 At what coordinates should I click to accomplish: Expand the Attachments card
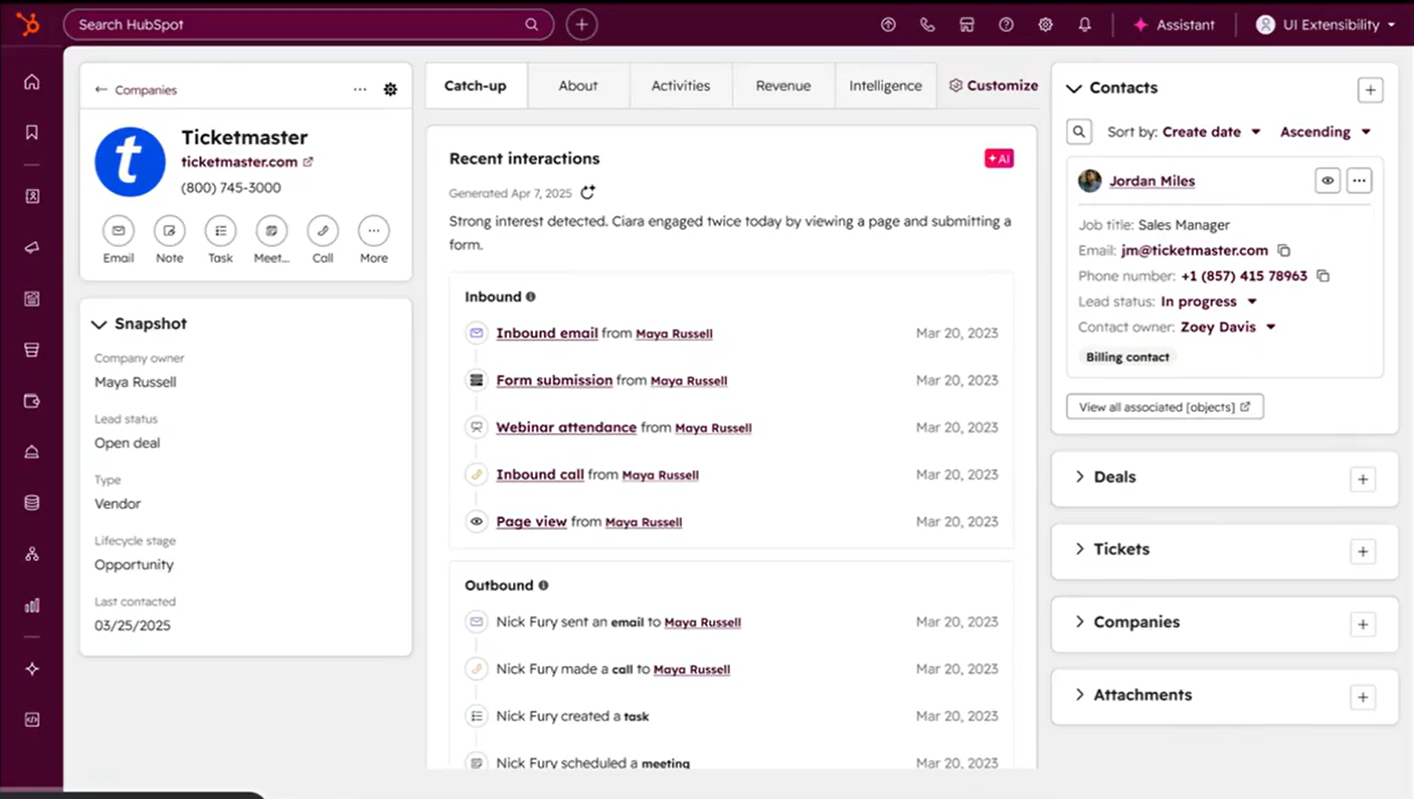[x=1080, y=695]
